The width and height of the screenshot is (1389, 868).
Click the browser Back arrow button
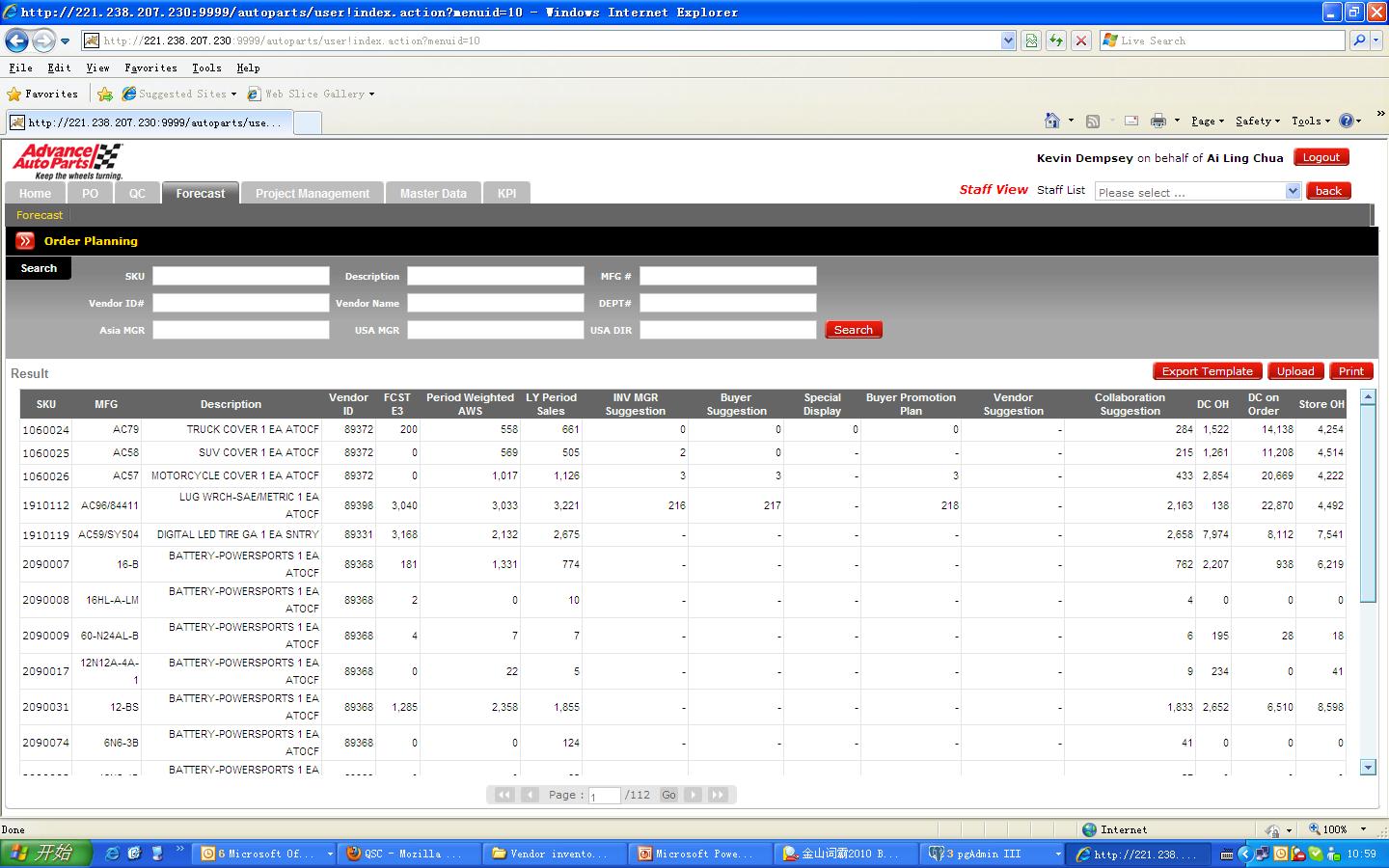[16, 41]
